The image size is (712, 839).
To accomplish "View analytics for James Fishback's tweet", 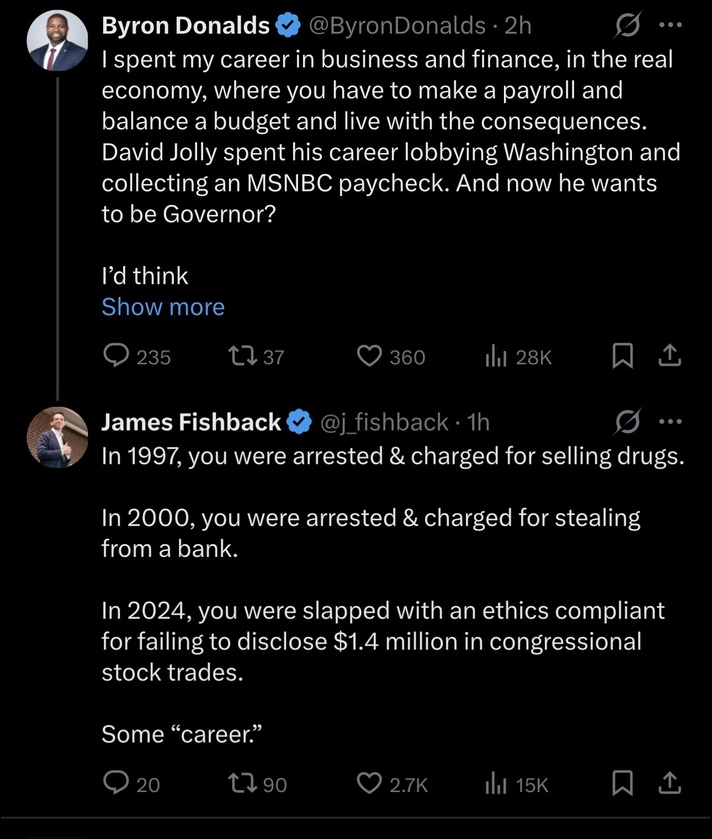I will point(517,785).
